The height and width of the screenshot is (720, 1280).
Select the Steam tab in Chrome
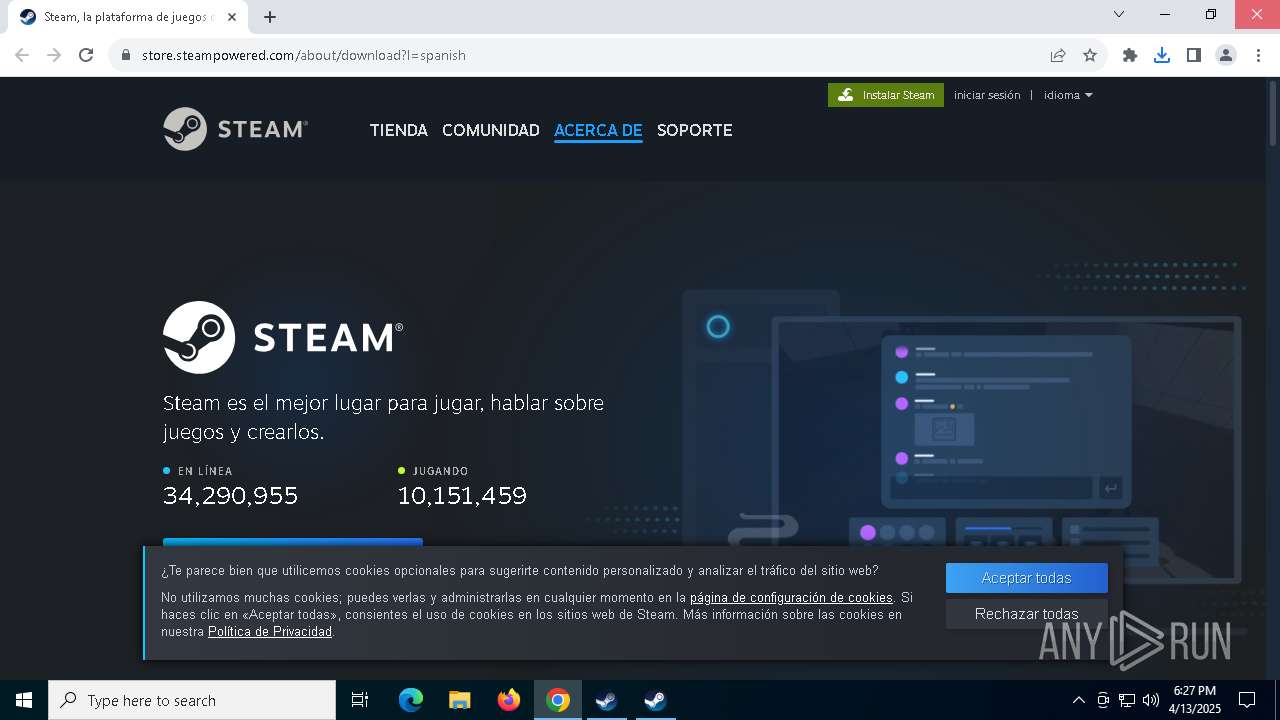tap(129, 17)
